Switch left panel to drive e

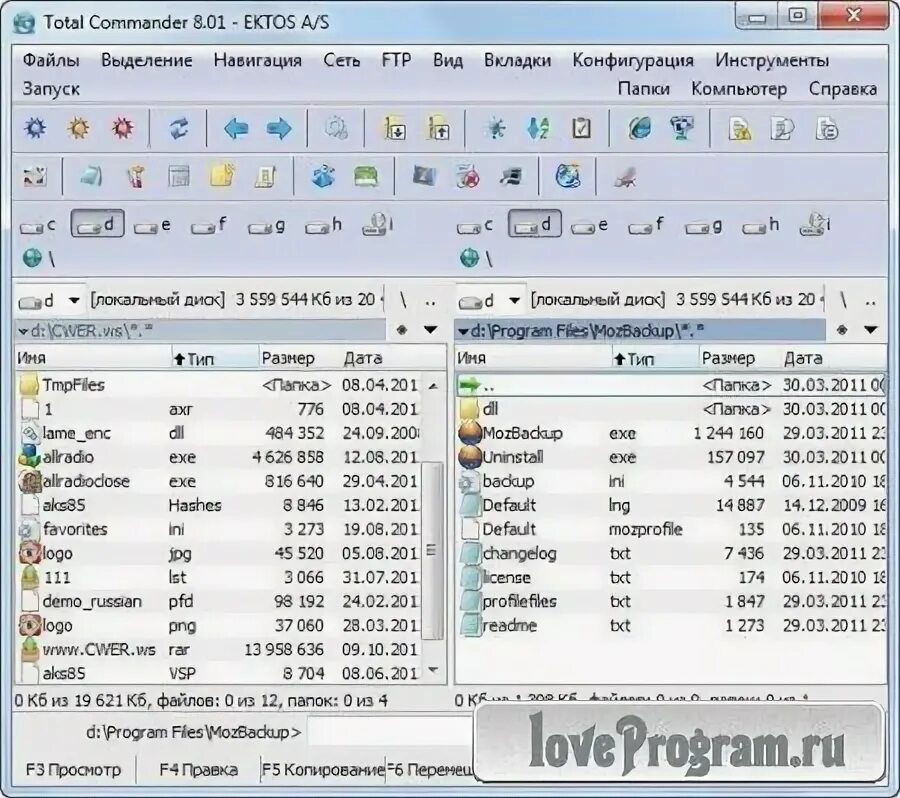pos(153,226)
